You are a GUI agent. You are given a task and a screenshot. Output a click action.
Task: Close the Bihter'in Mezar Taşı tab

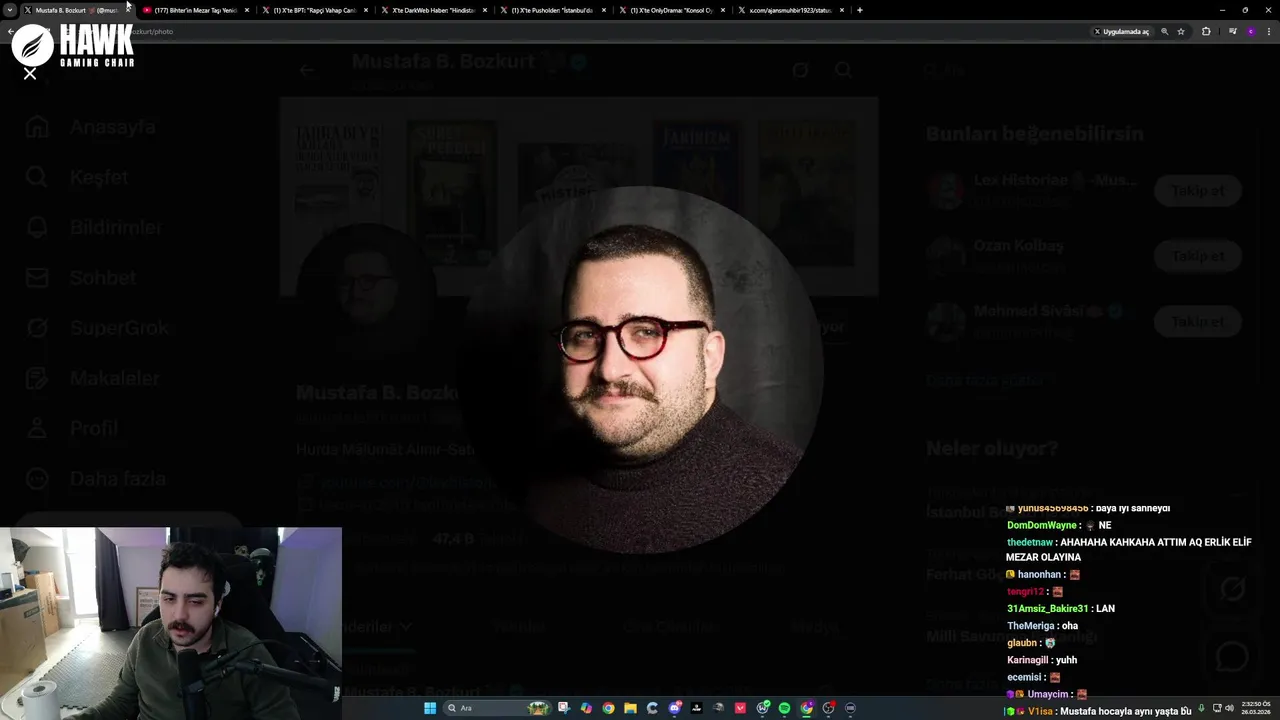tap(247, 10)
